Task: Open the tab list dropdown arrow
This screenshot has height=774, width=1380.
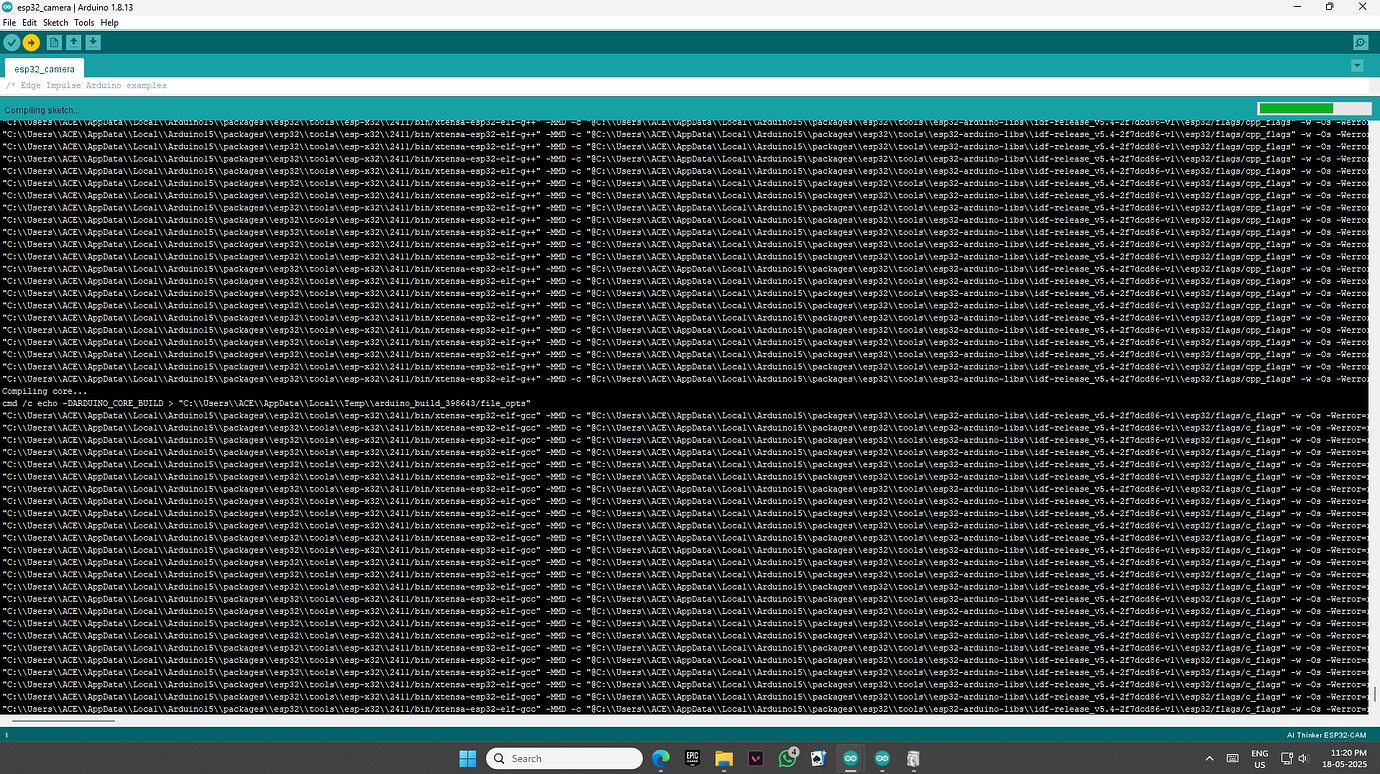Action: point(1357,64)
